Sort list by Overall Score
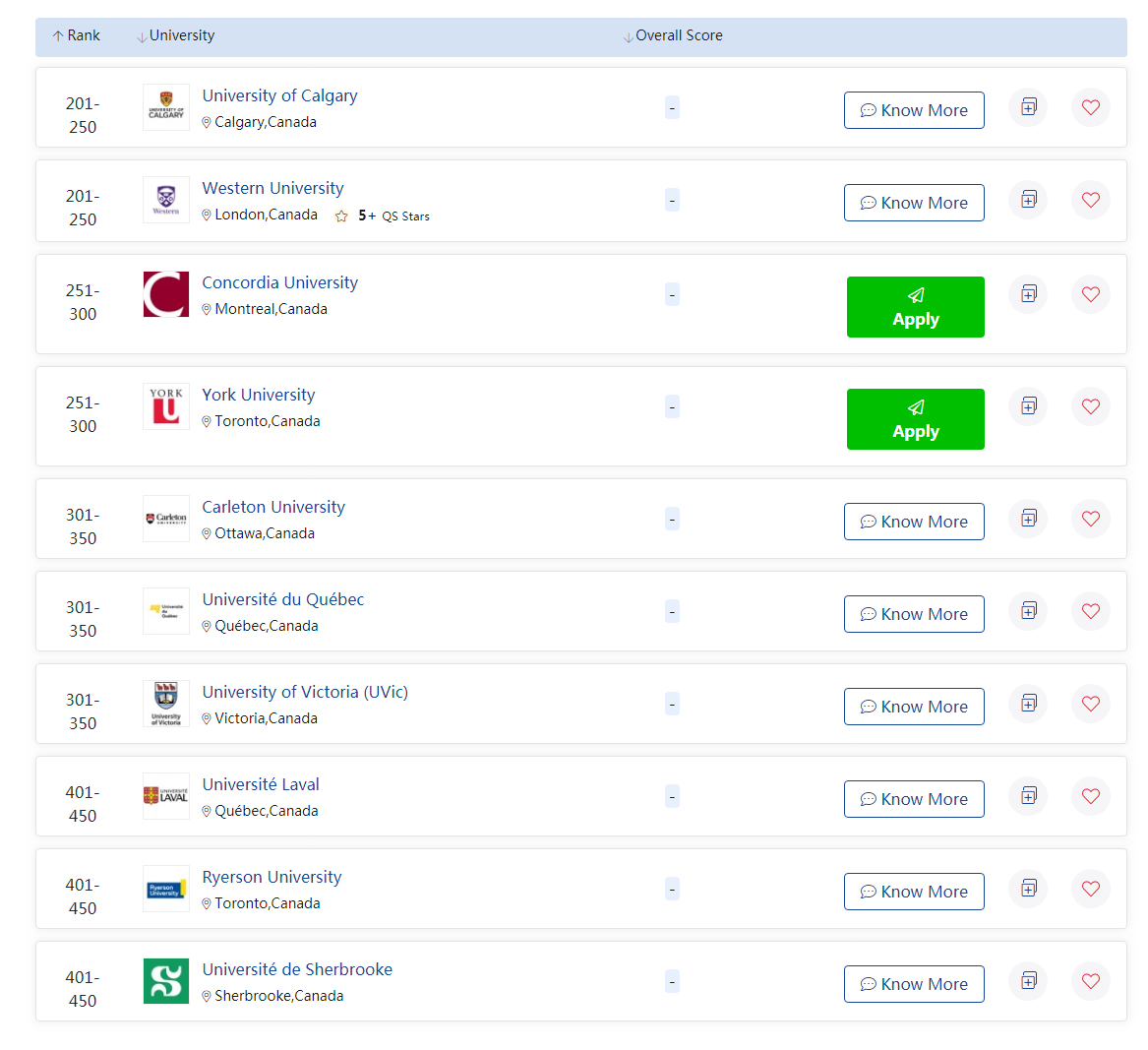This screenshot has width=1148, height=1050. (673, 36)
